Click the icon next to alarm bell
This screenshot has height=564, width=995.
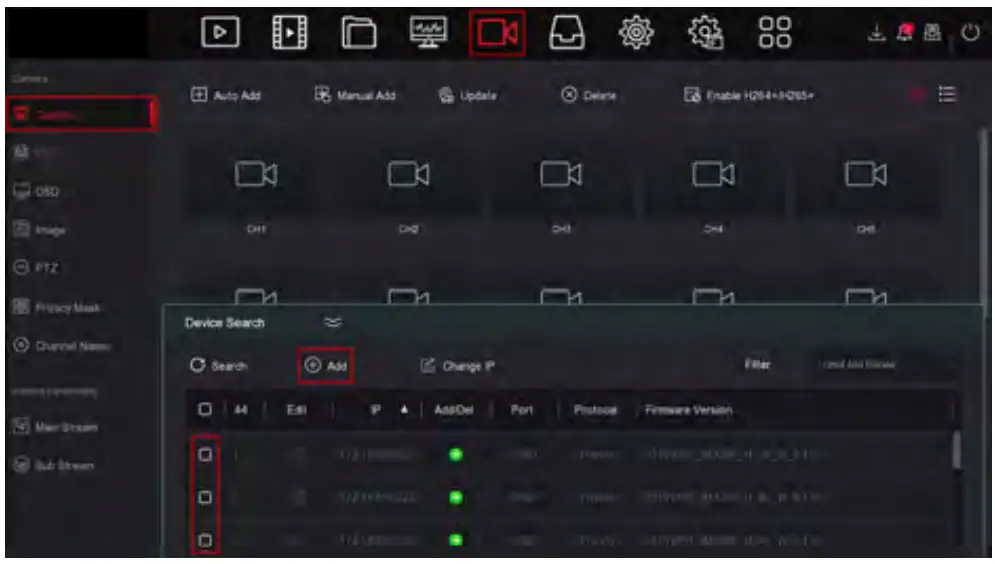pos(932,32)
